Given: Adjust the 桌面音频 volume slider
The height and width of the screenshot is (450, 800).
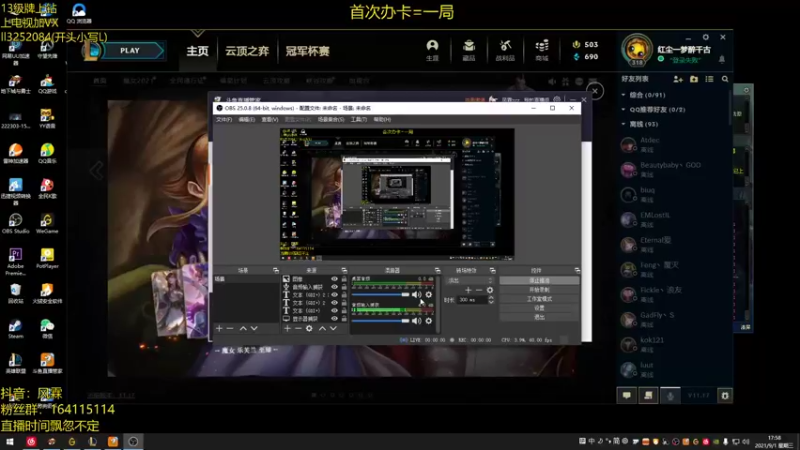Looking at the screenshot, I should click(x=381, y=294).
